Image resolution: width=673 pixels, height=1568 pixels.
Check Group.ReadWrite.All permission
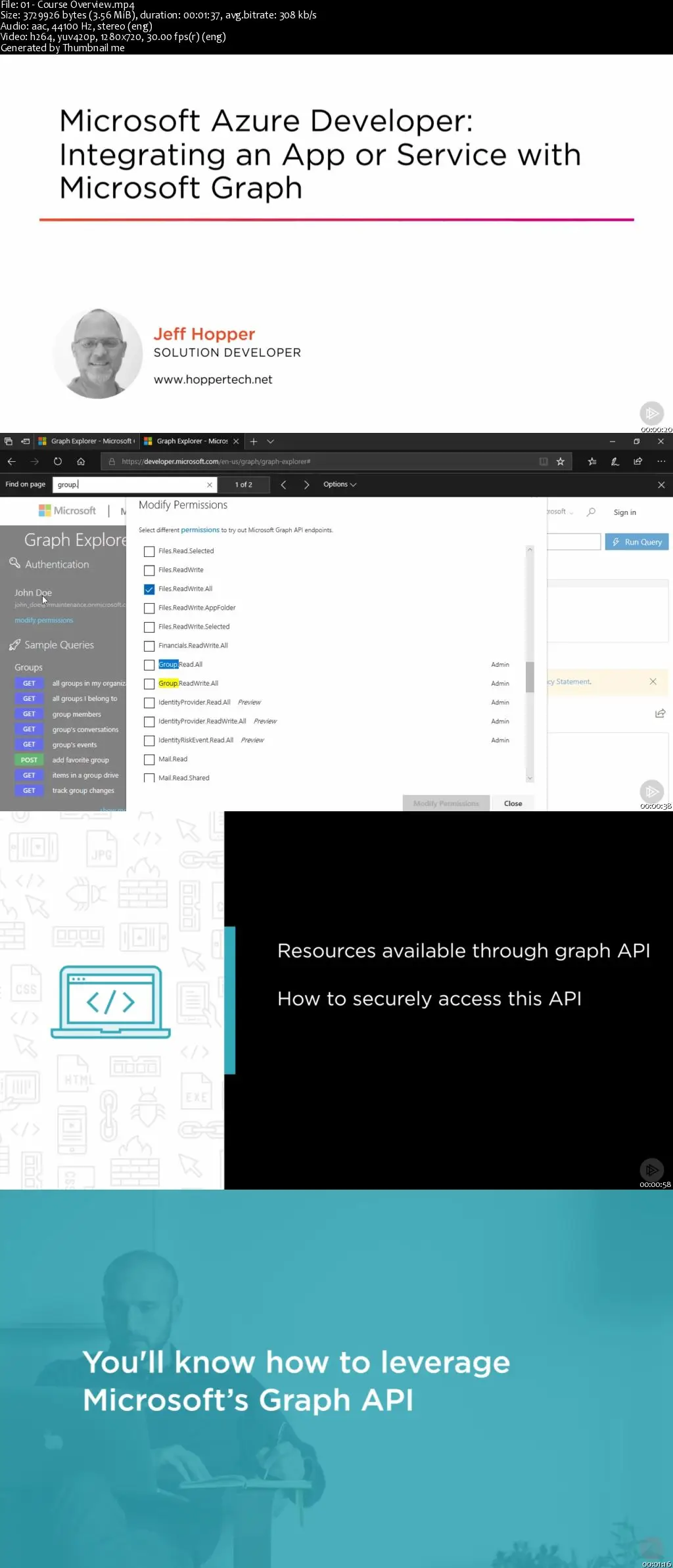[x=149, y=684]
